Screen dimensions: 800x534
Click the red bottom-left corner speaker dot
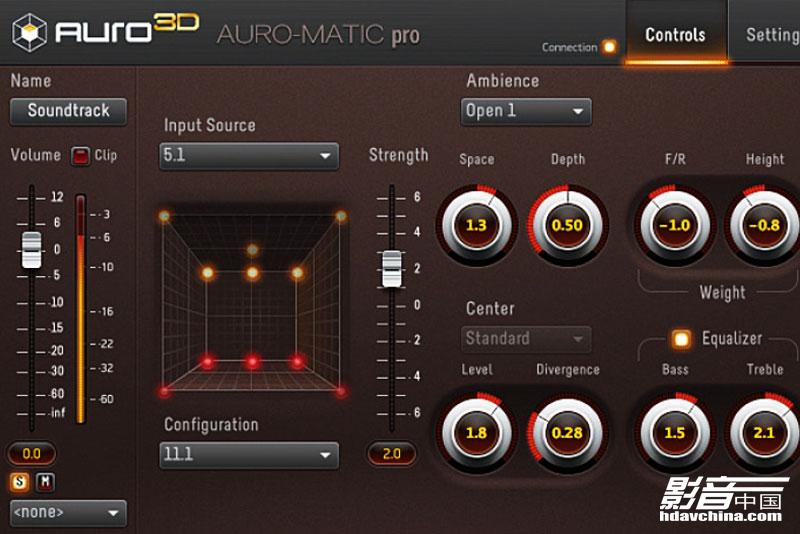point(164,392)
